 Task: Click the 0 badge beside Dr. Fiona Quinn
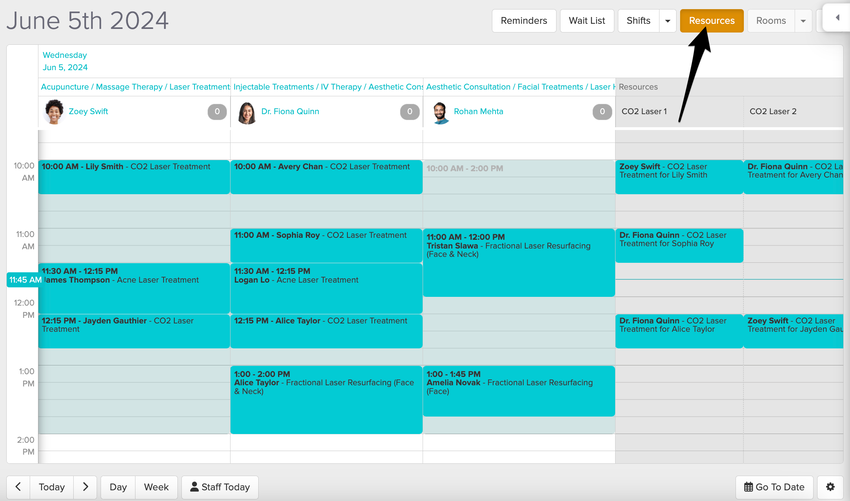pyautogui.click(x=409, y=112)
